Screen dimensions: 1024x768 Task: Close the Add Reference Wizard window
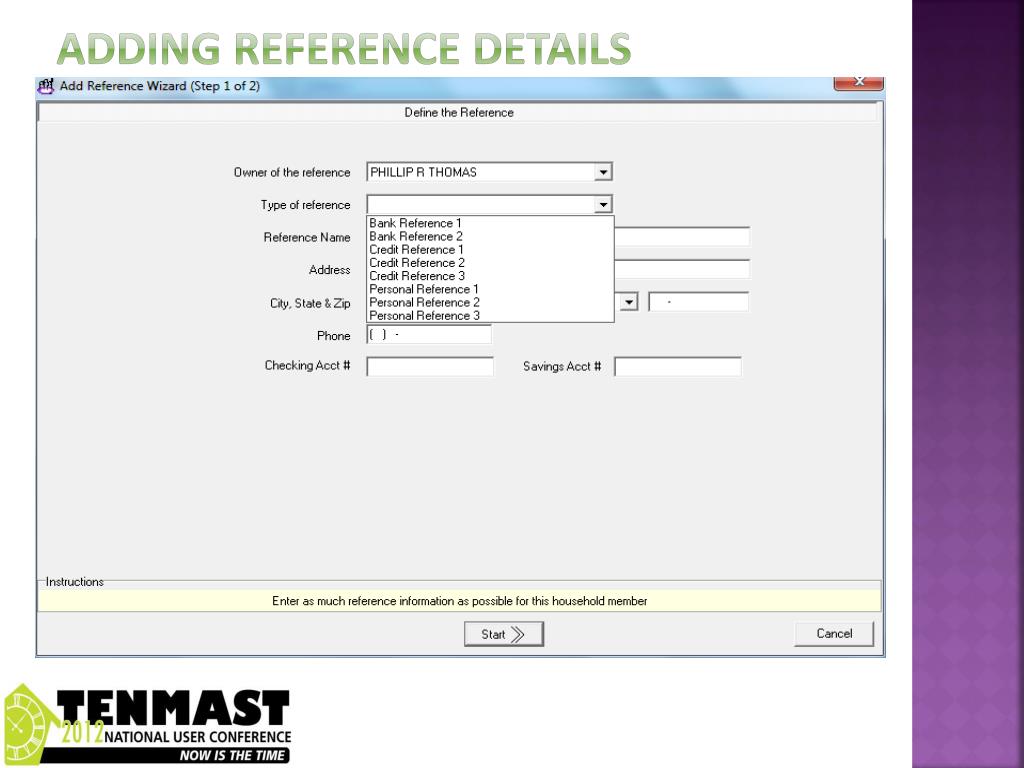click(859, 84)
